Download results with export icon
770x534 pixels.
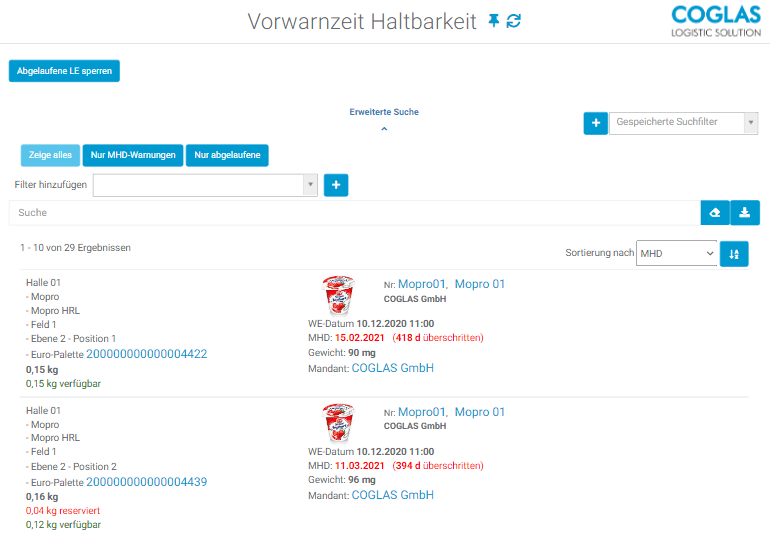click(x=745, y=213)
